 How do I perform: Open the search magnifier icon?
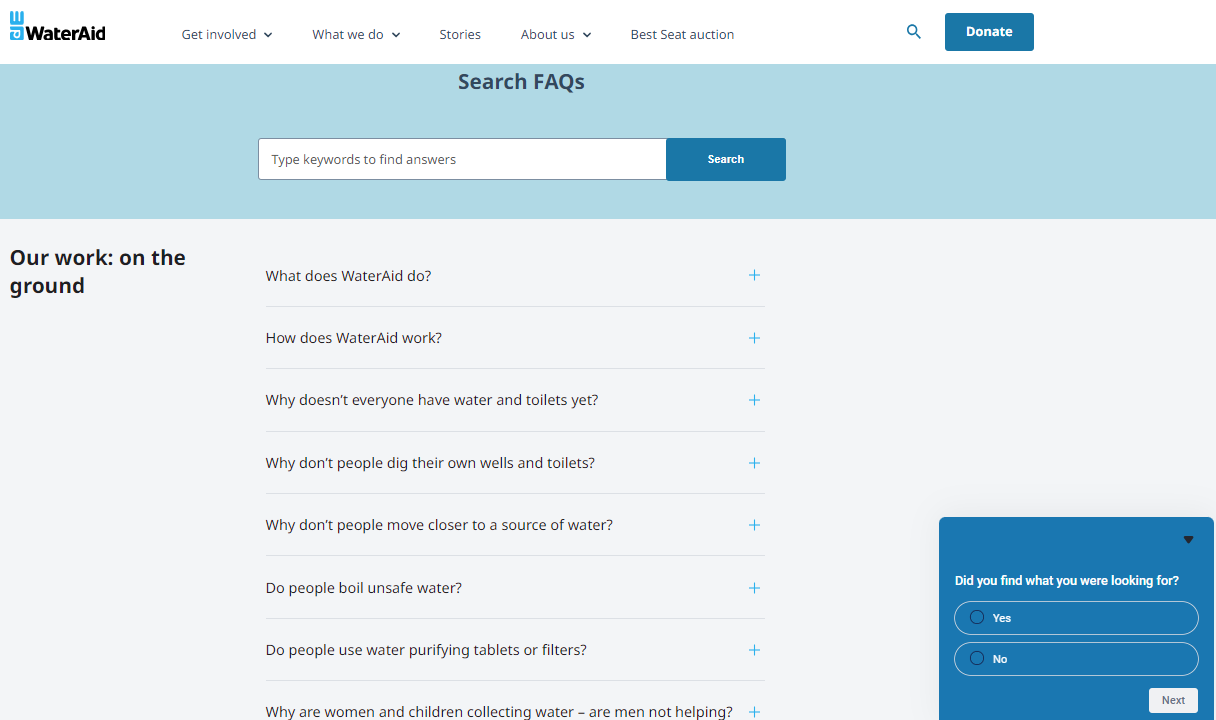click(913, 31)
